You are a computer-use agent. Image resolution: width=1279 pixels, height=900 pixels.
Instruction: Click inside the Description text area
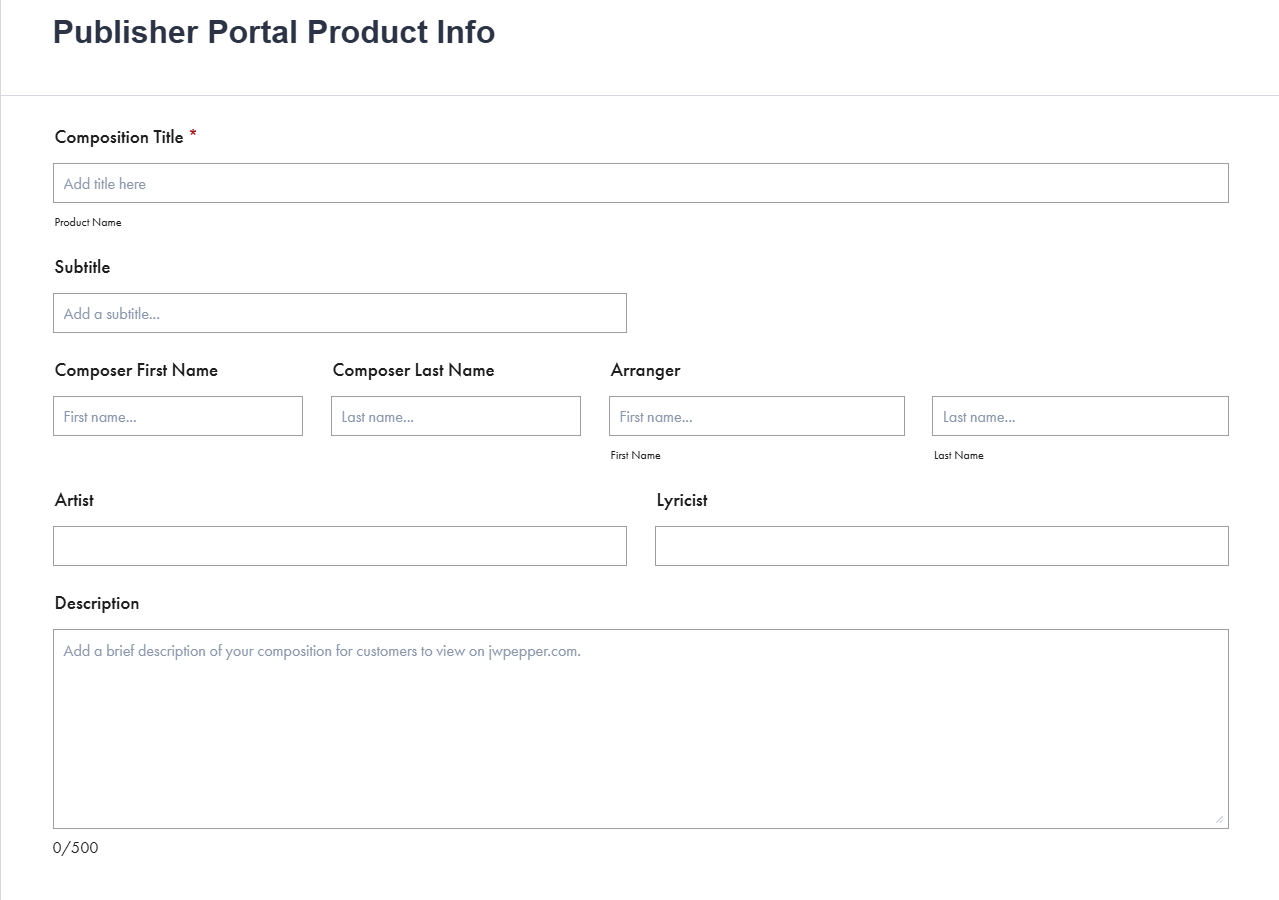[640, 728]
